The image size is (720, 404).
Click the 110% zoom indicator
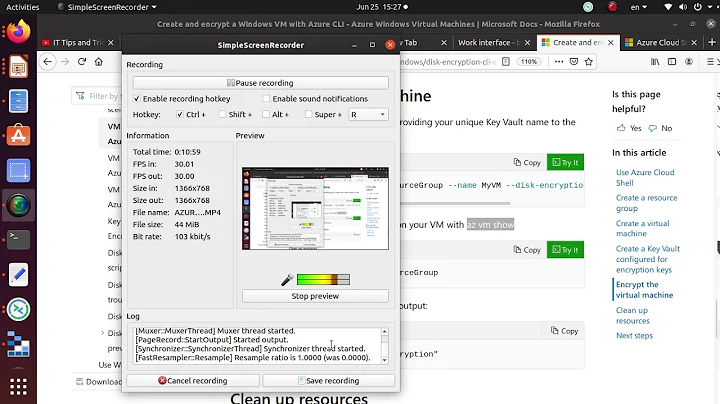click(x=529, y=62)
